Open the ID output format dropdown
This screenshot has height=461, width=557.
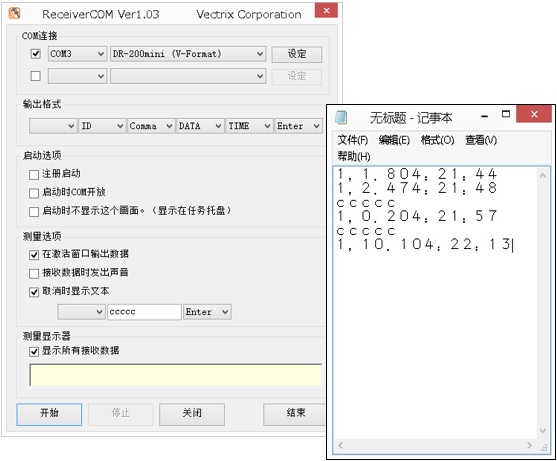(102, 126)
